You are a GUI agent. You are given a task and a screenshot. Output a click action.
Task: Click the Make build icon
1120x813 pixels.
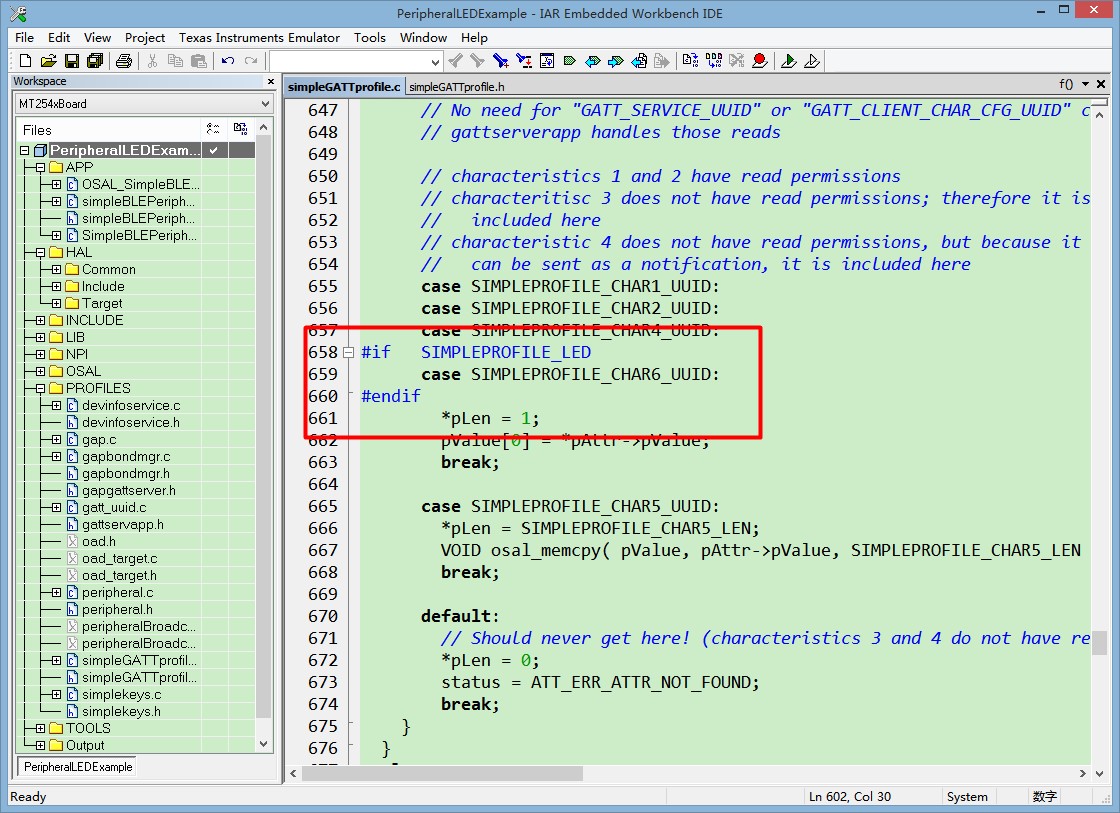click(x=713, y=61)
